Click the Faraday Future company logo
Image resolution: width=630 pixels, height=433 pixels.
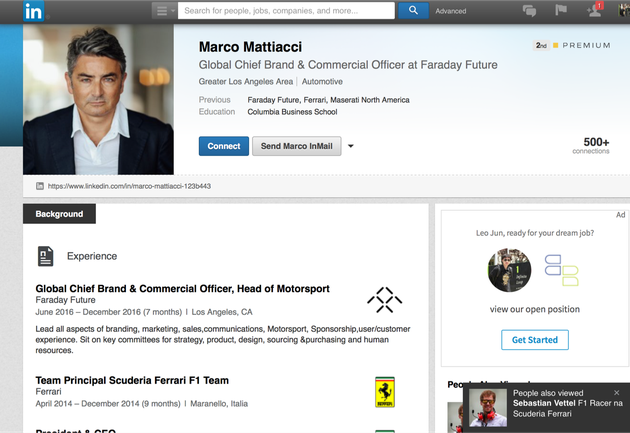coord(384,299)
